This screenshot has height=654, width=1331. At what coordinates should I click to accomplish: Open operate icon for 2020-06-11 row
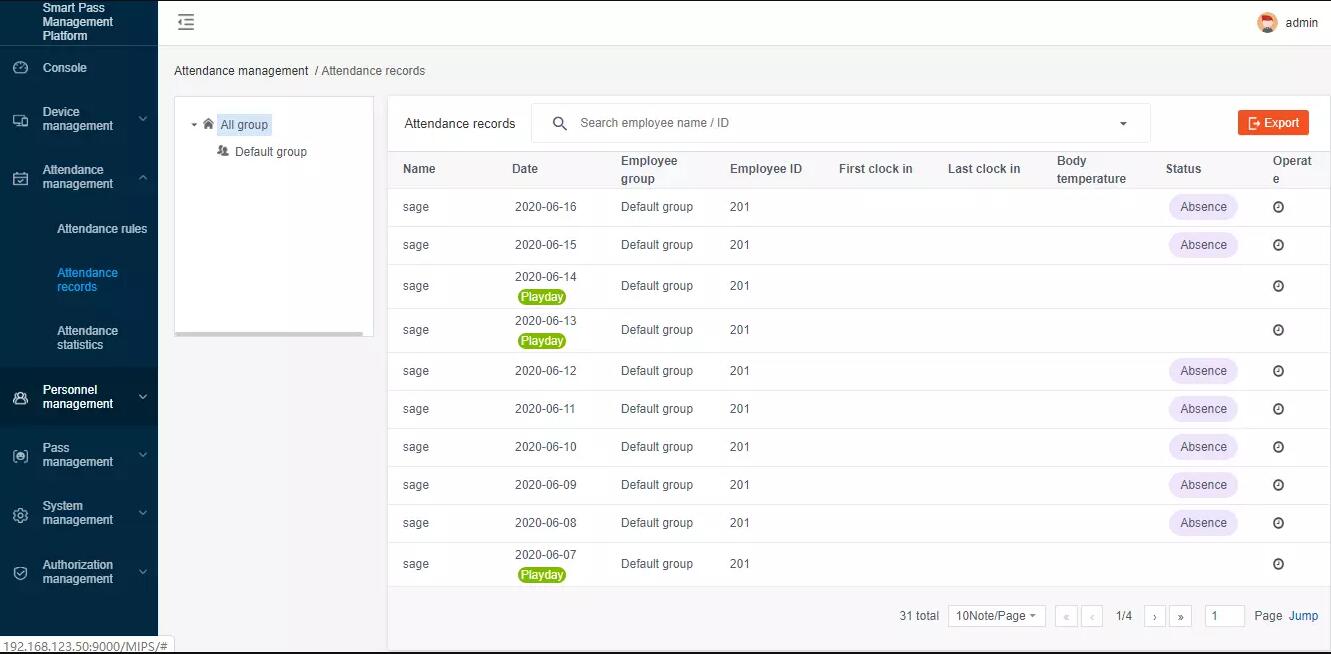tap(1278, 409)
